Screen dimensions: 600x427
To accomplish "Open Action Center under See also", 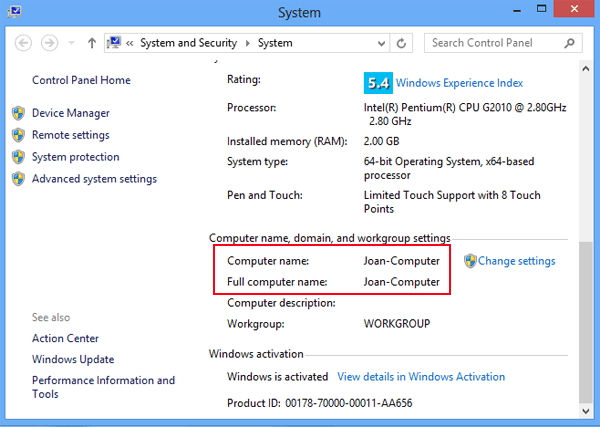I will pos(65,338).
